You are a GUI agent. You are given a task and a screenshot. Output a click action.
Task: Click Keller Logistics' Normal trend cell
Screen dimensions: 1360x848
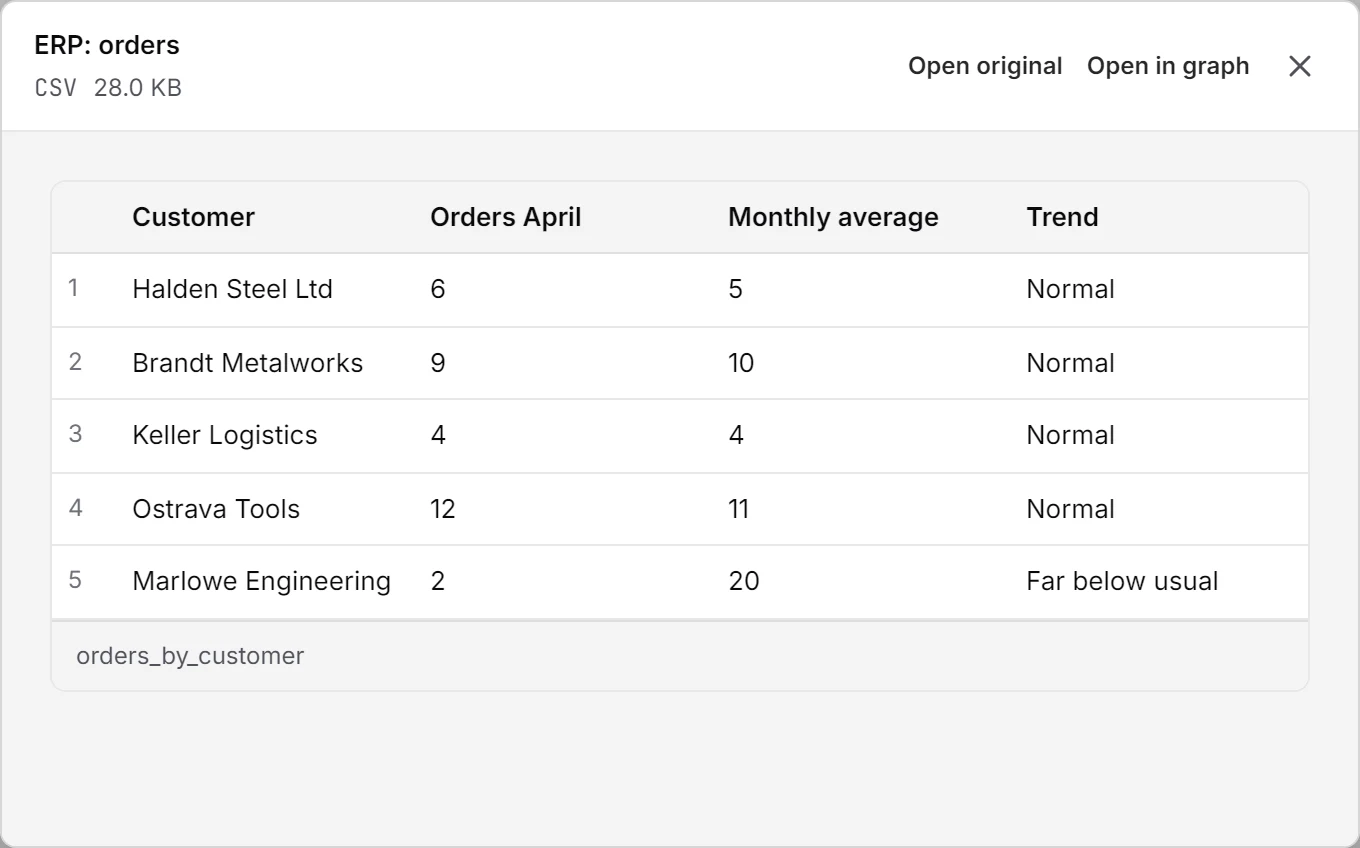tap(1070, 435)
